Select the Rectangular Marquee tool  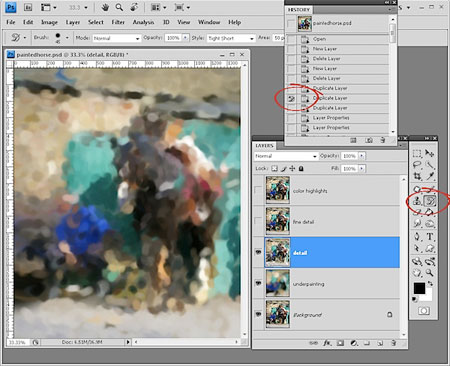417,153
